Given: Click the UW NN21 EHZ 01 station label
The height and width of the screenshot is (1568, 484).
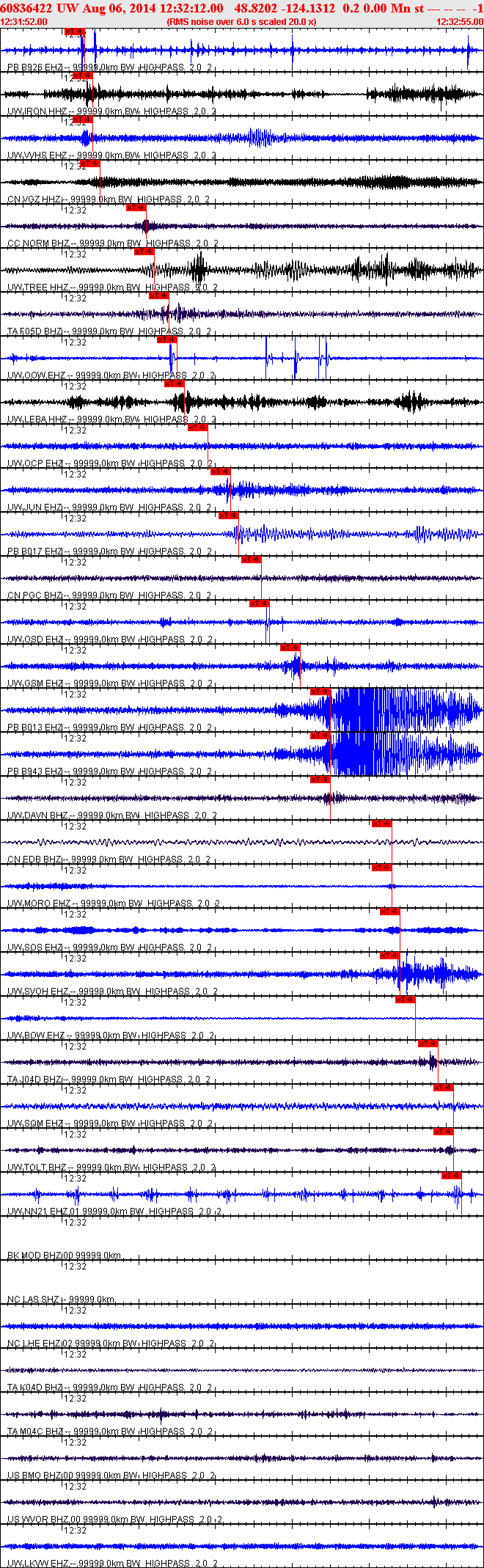Looking at the screenshot, I should pos(43,1211).
